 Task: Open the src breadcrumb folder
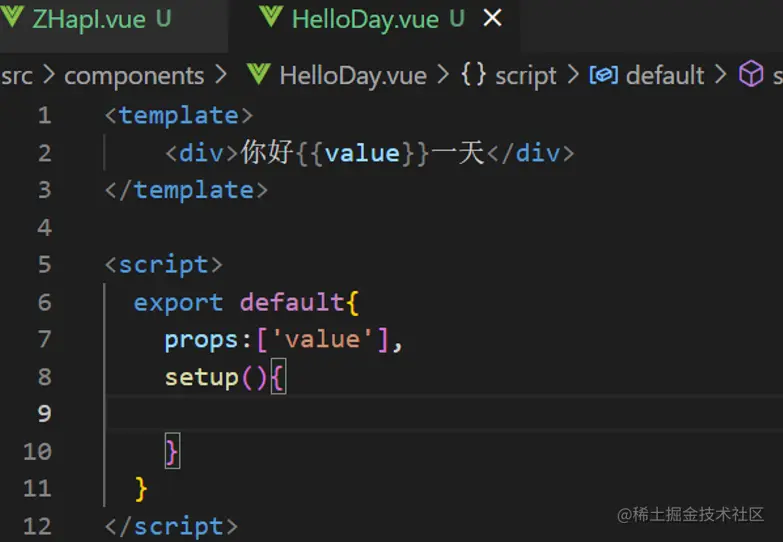click(x=17, y=76)
